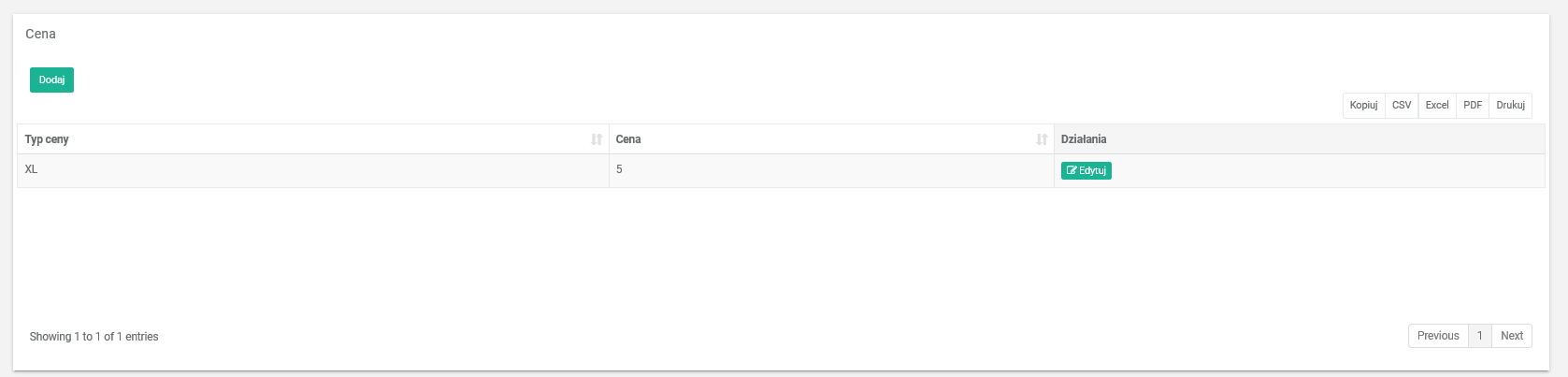Click the price value 5 cell
Screen dimensions: 1568x377
(619, 169)
